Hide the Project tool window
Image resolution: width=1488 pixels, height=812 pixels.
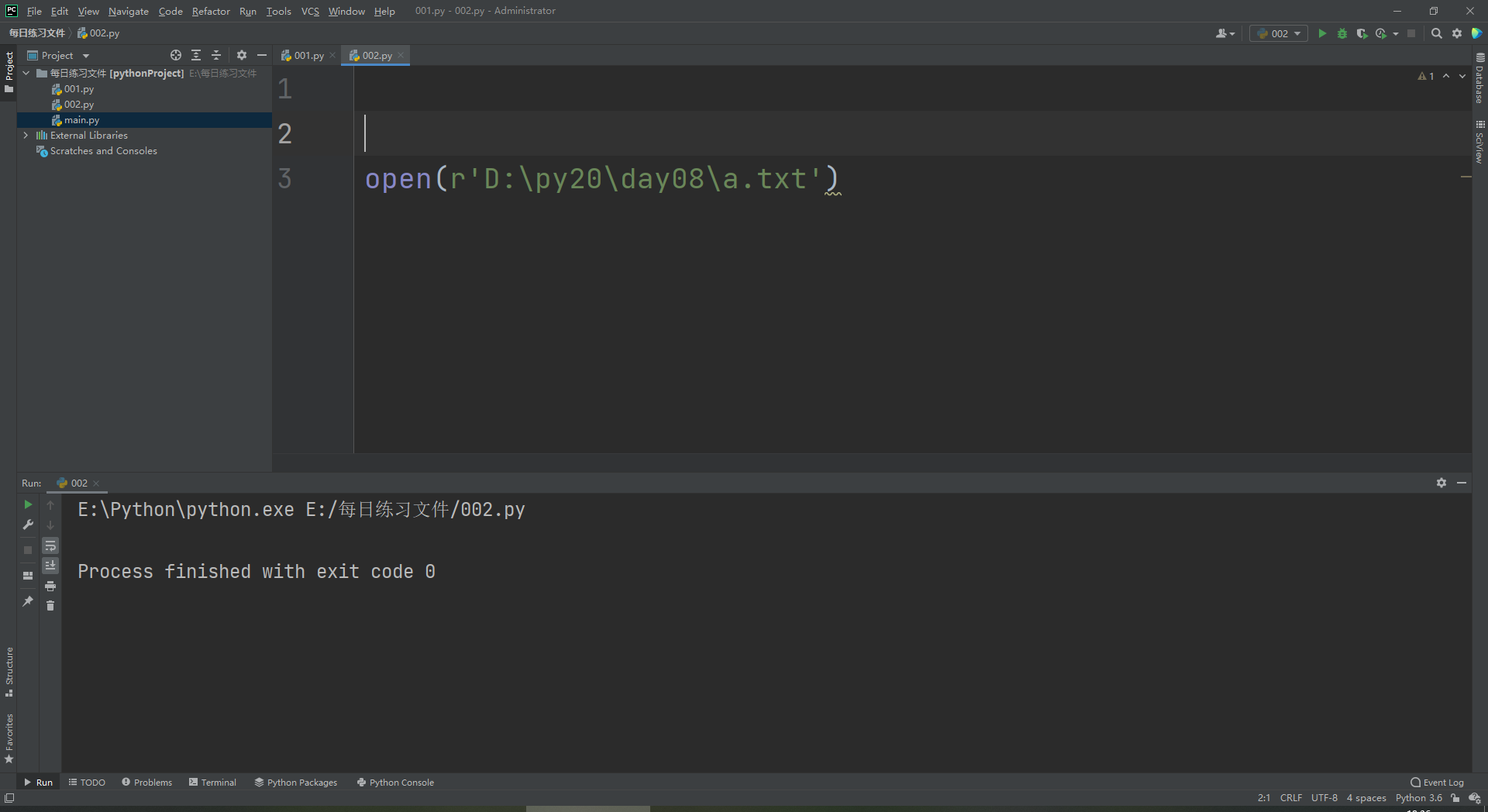[x=262, y=55]
